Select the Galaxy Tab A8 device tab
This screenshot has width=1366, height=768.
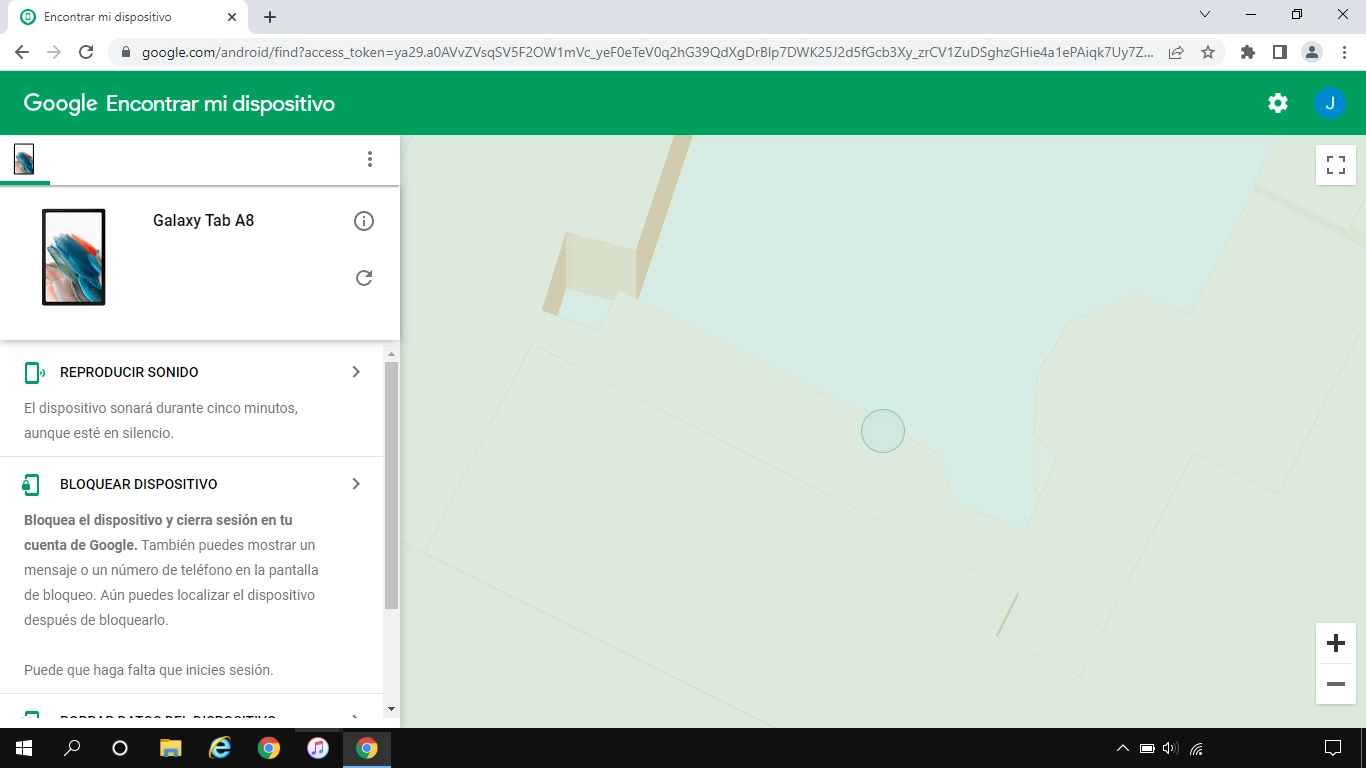tap(24, 158)
